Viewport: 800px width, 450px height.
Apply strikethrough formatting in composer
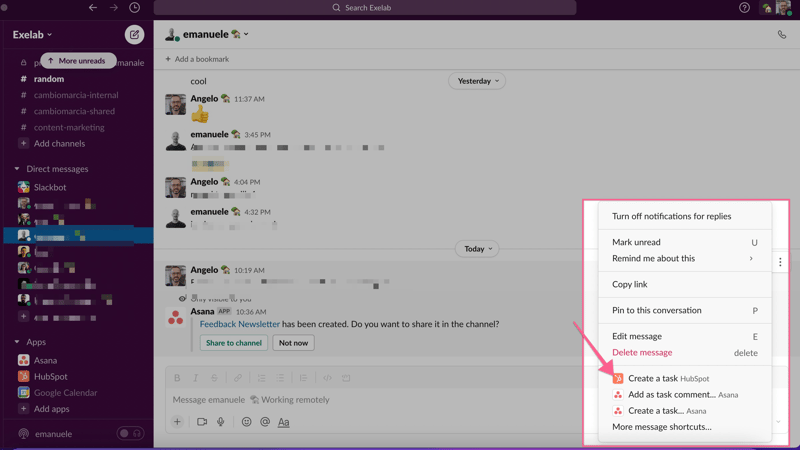(214, 378)
